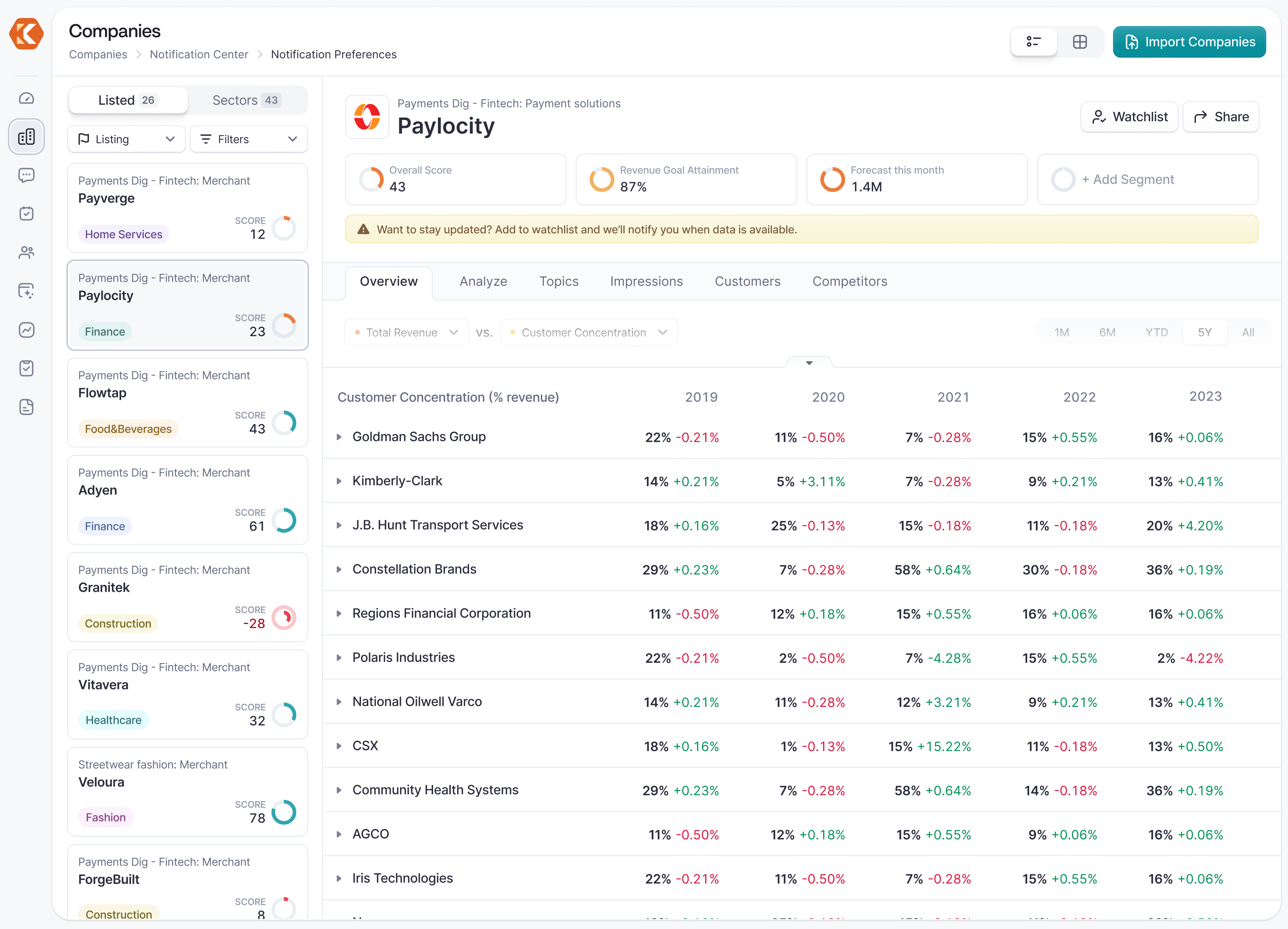Select the All time range
The width and height of the screenshot is (1288, 929).
1248,332
